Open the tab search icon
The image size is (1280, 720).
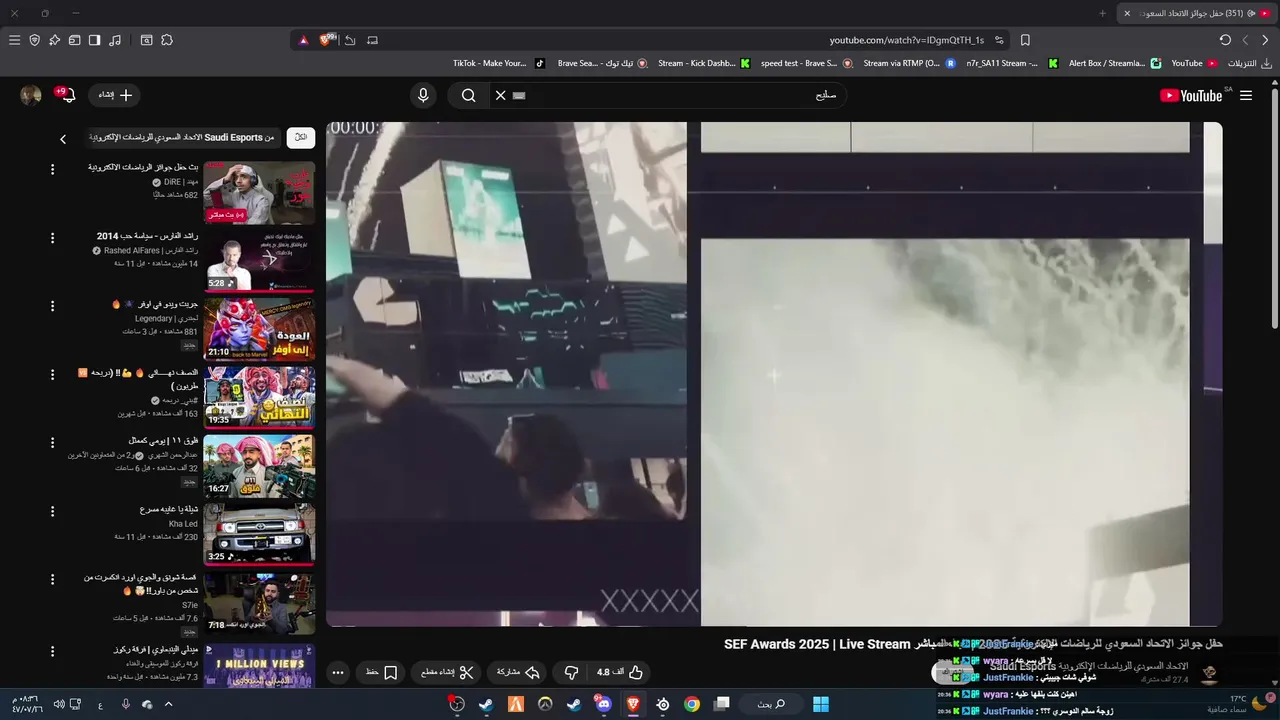146,40
